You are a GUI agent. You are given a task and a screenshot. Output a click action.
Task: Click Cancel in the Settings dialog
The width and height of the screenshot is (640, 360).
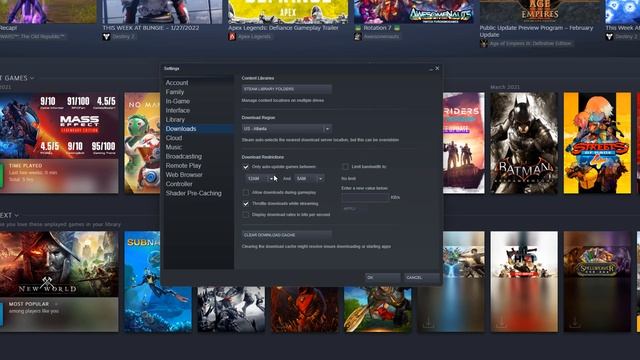(422, 278)
